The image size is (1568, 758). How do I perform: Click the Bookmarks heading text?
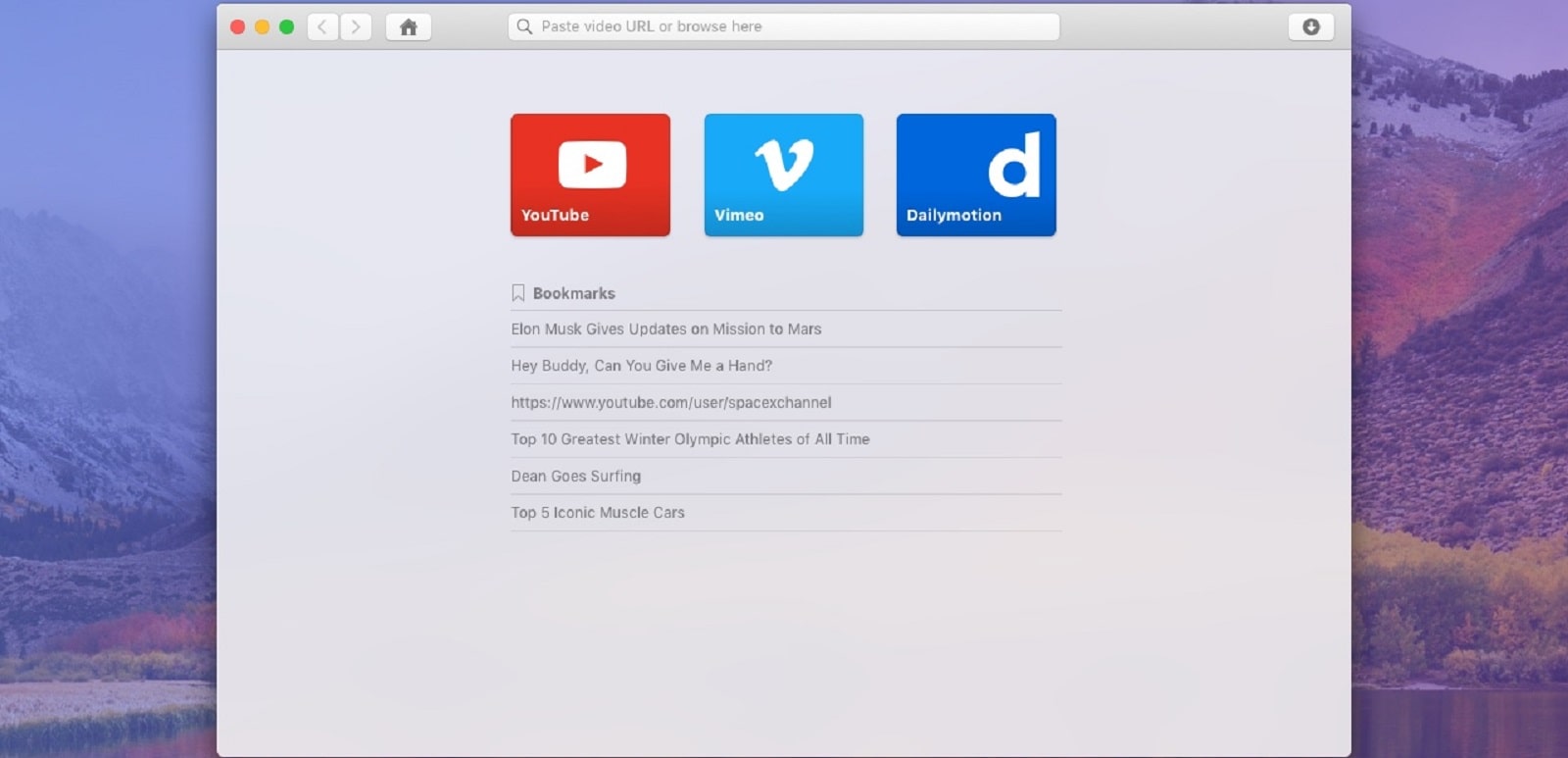coord(574,293)
